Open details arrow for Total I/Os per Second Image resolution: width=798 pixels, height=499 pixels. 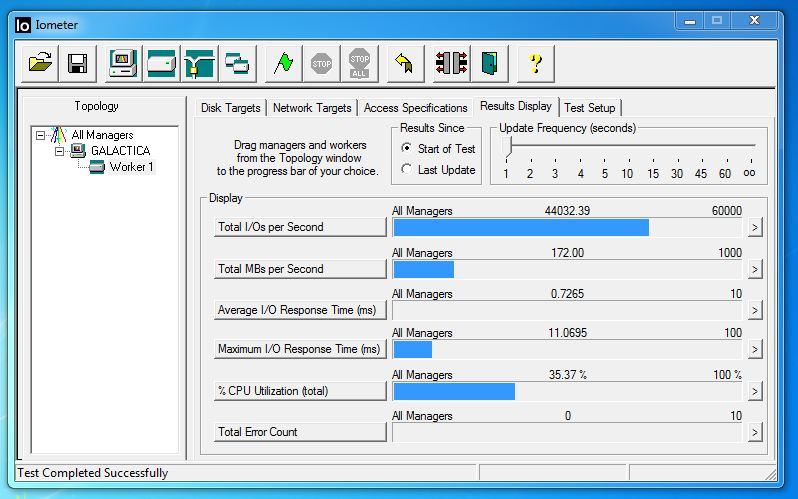pyautogui.click(x=755, y=227)
